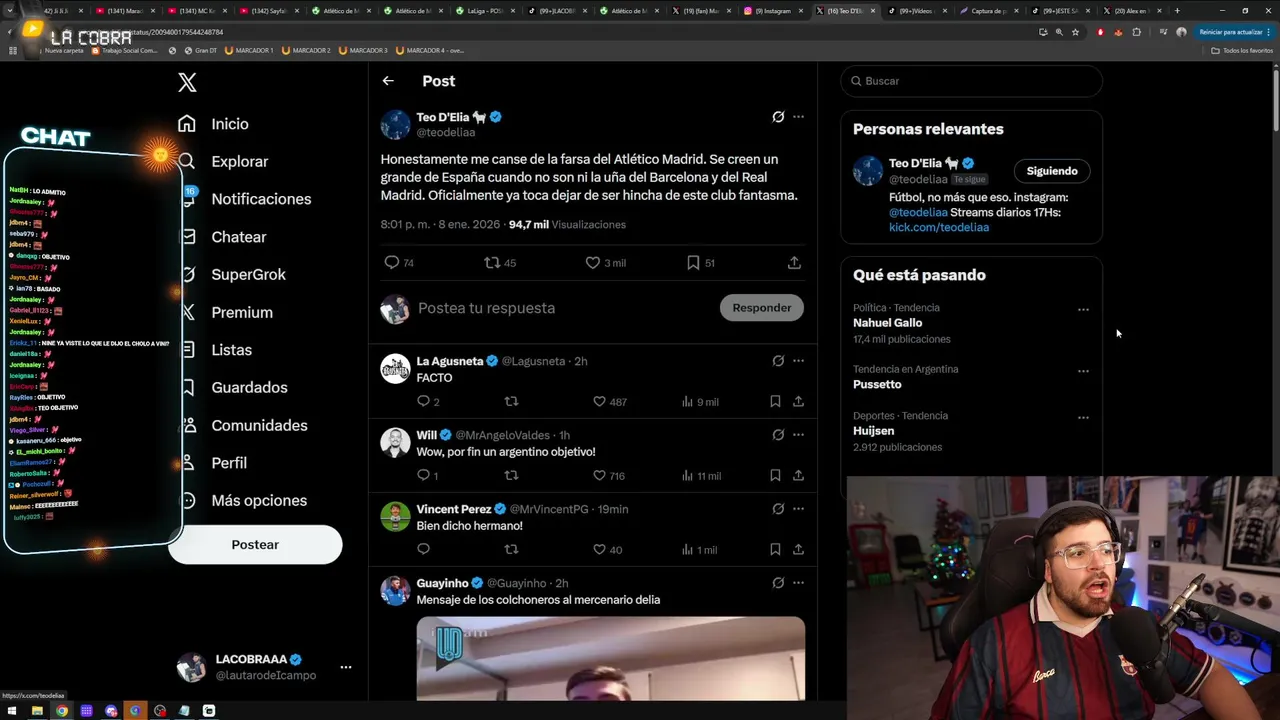1280x720 pixels.
Task: Click the Responder button
Action: coord(762,308)
